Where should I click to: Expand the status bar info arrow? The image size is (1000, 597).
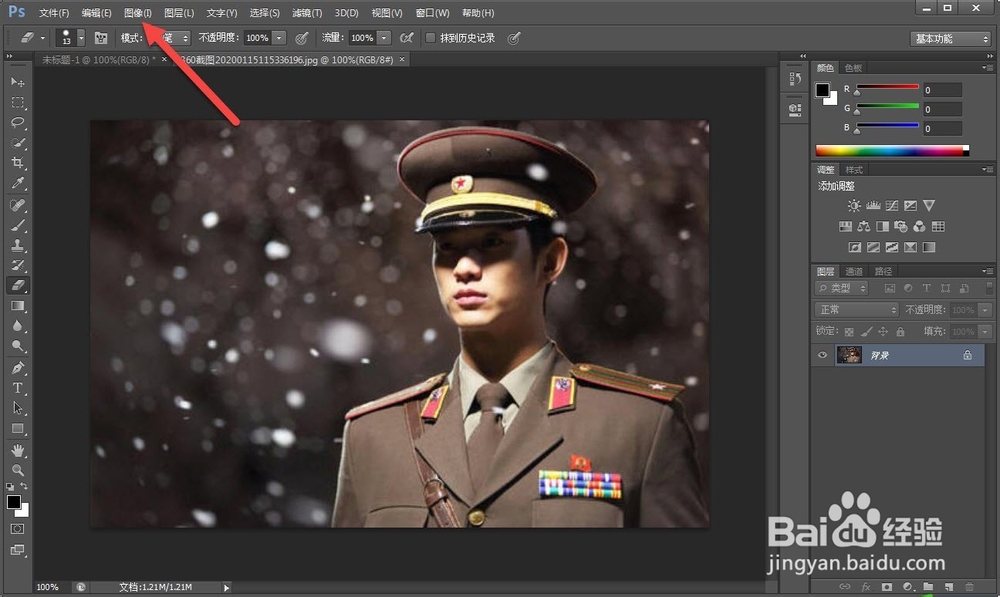tap(226, 587)
